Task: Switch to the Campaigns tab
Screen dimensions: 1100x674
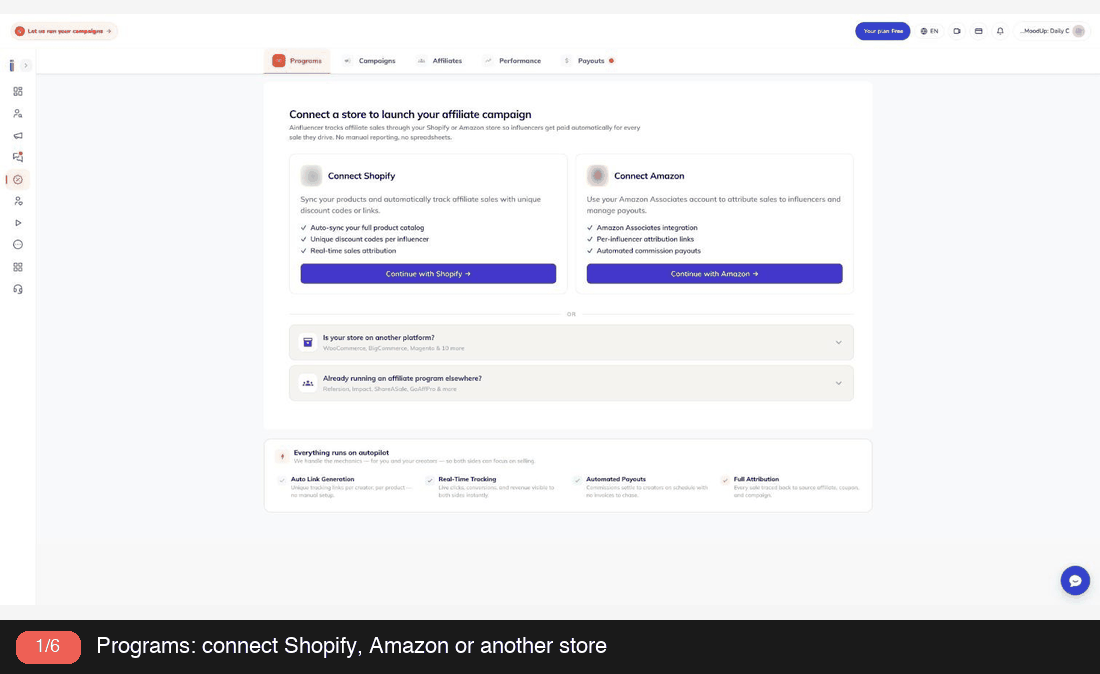Action: coord(369,61)
